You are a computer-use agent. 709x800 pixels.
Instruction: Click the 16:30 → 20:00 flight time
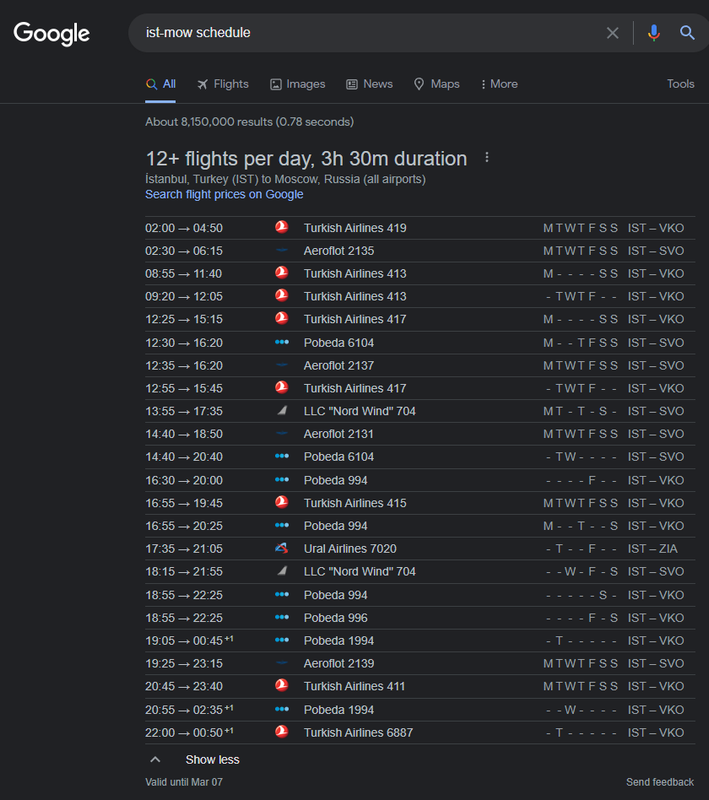point(184,481)
